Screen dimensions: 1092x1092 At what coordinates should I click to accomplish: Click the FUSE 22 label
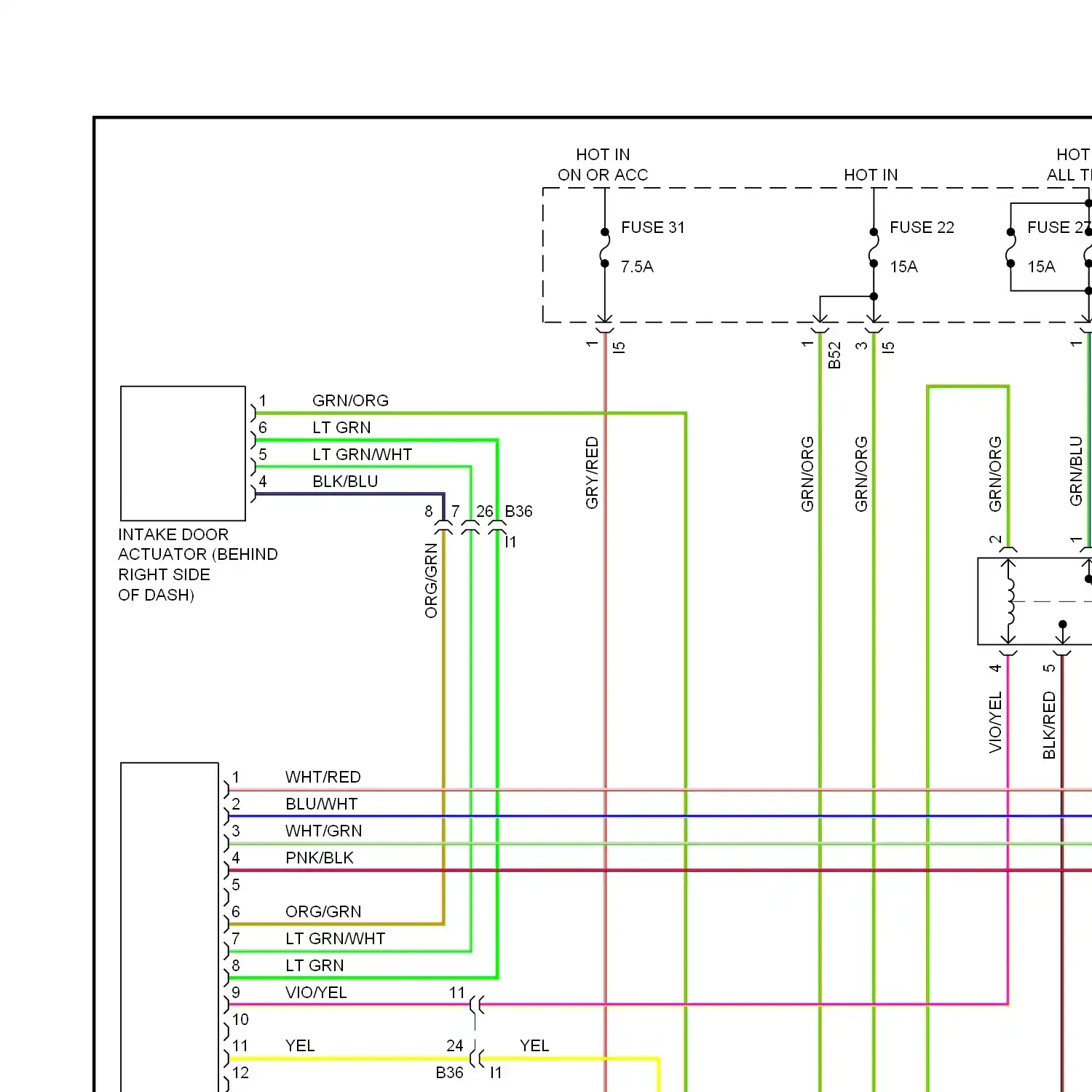coord(922,227)
